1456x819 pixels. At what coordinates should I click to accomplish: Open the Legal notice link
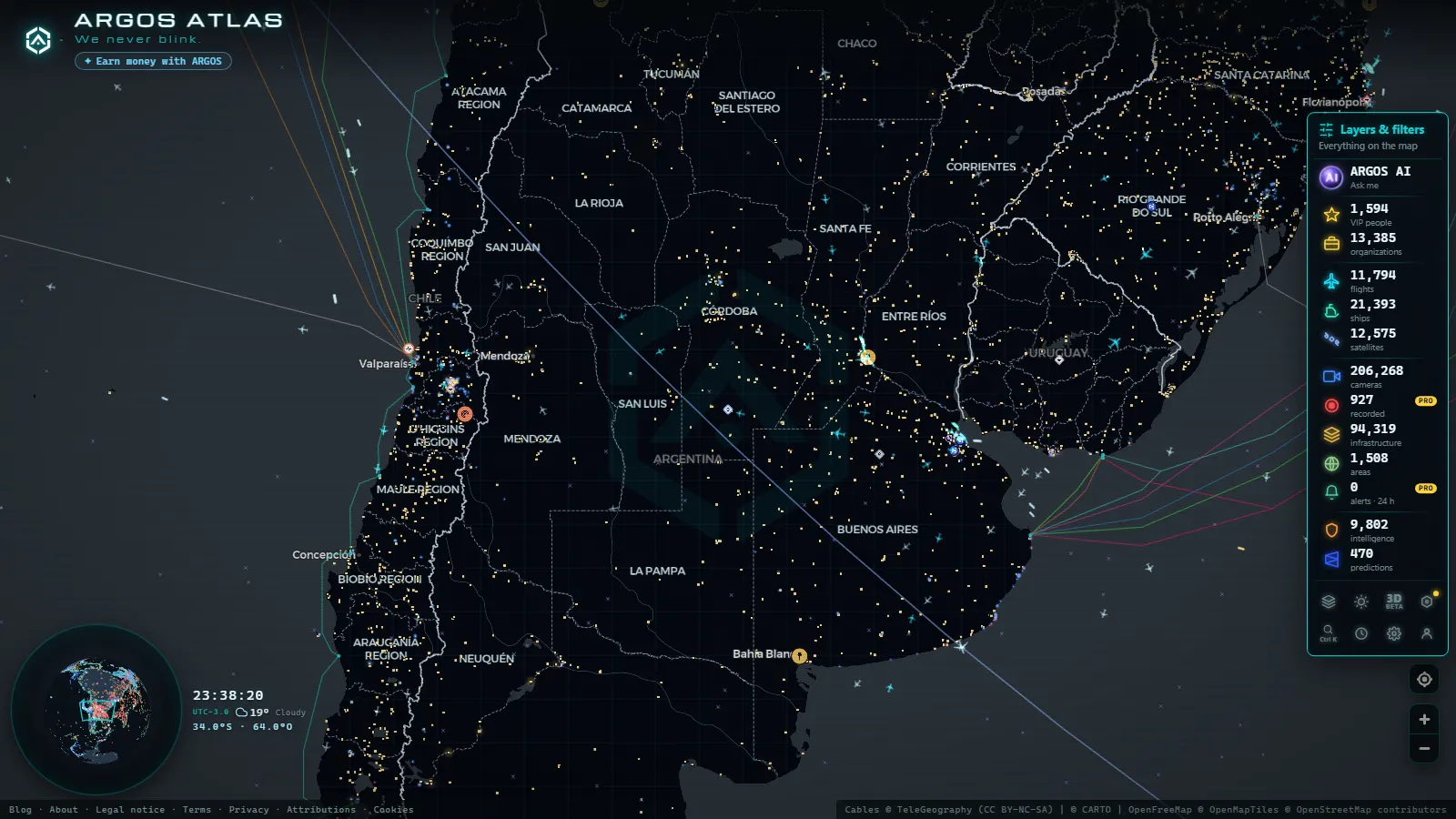(x=130, y=810)
